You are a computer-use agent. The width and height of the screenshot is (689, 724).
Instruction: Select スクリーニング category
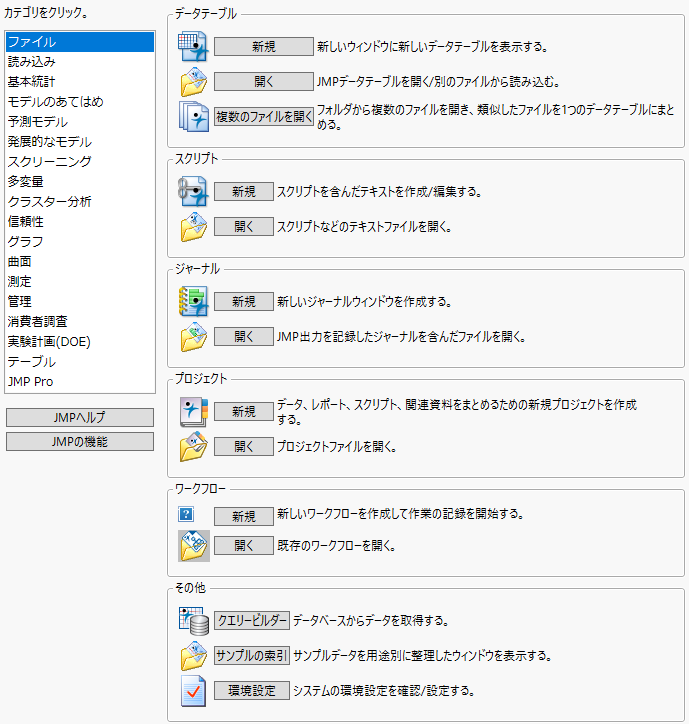80,162
